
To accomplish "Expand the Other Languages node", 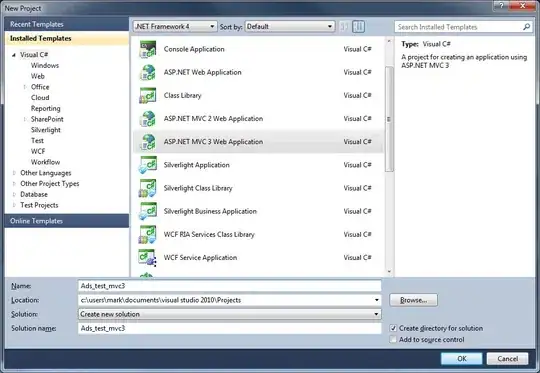I will pos(14,173).
